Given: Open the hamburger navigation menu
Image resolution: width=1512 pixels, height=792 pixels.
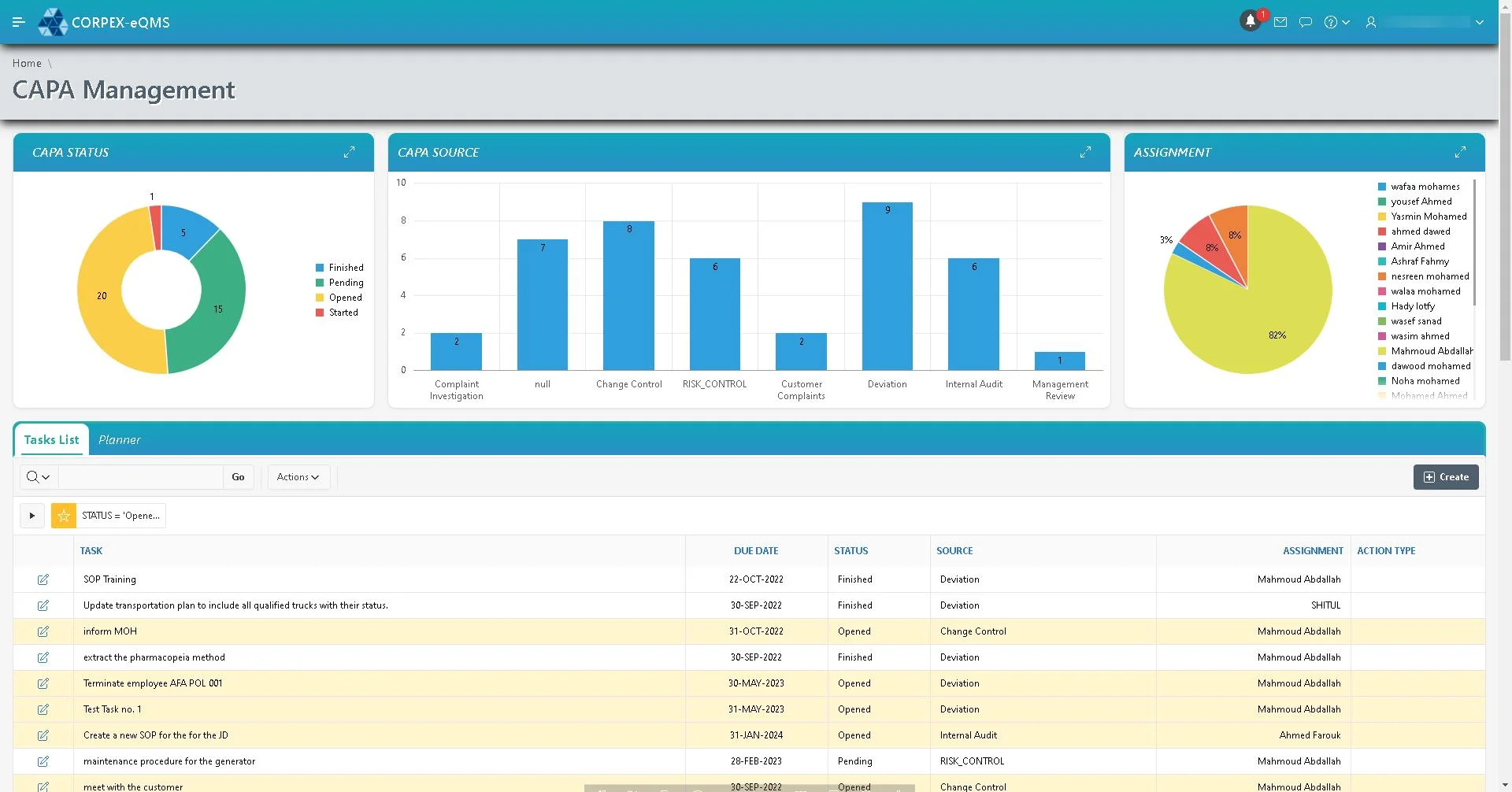Looking at the screenshot, I should pos(19,22).
